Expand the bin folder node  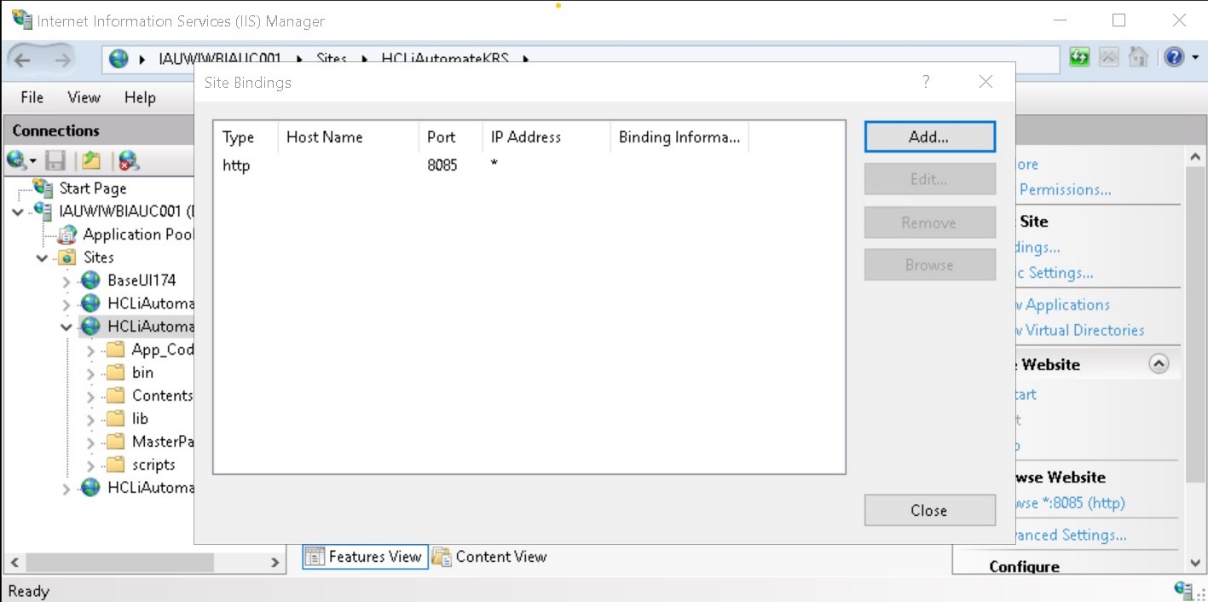pos(91,373)
